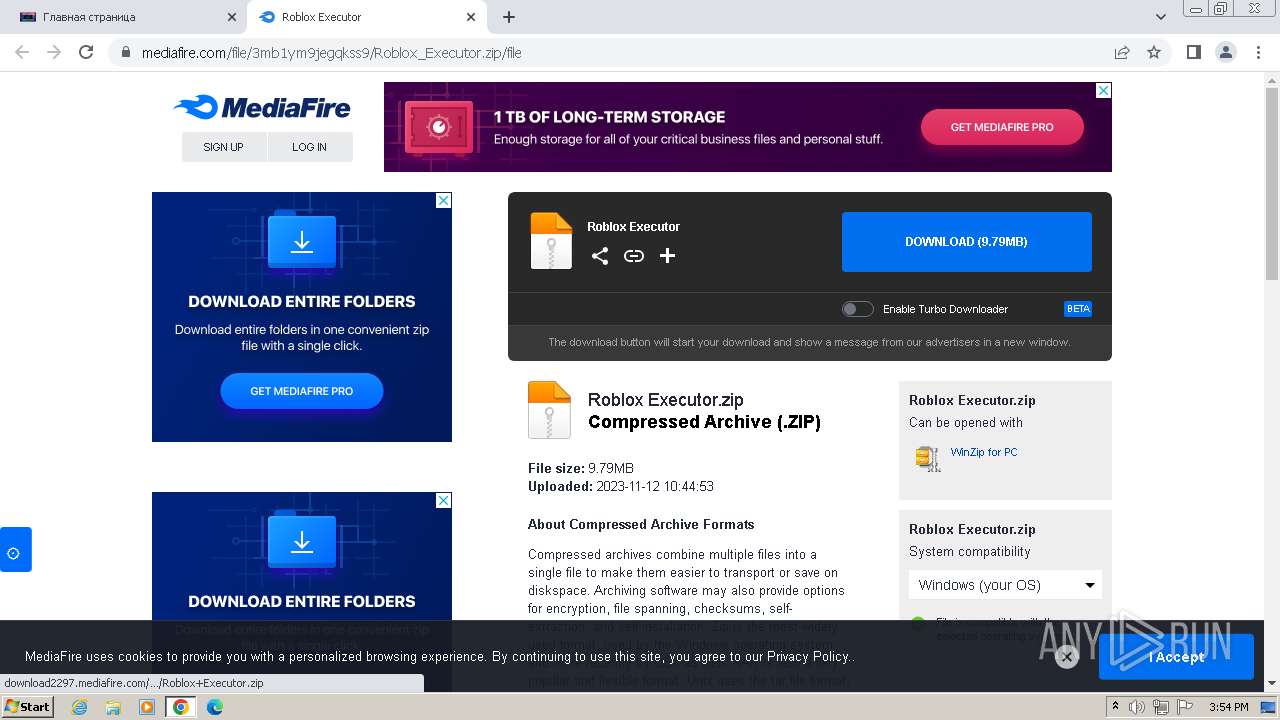The height and width of the screenshot is (720, 1280).
Task: Close the upper left sidebar ad
Action: point(444,200)
